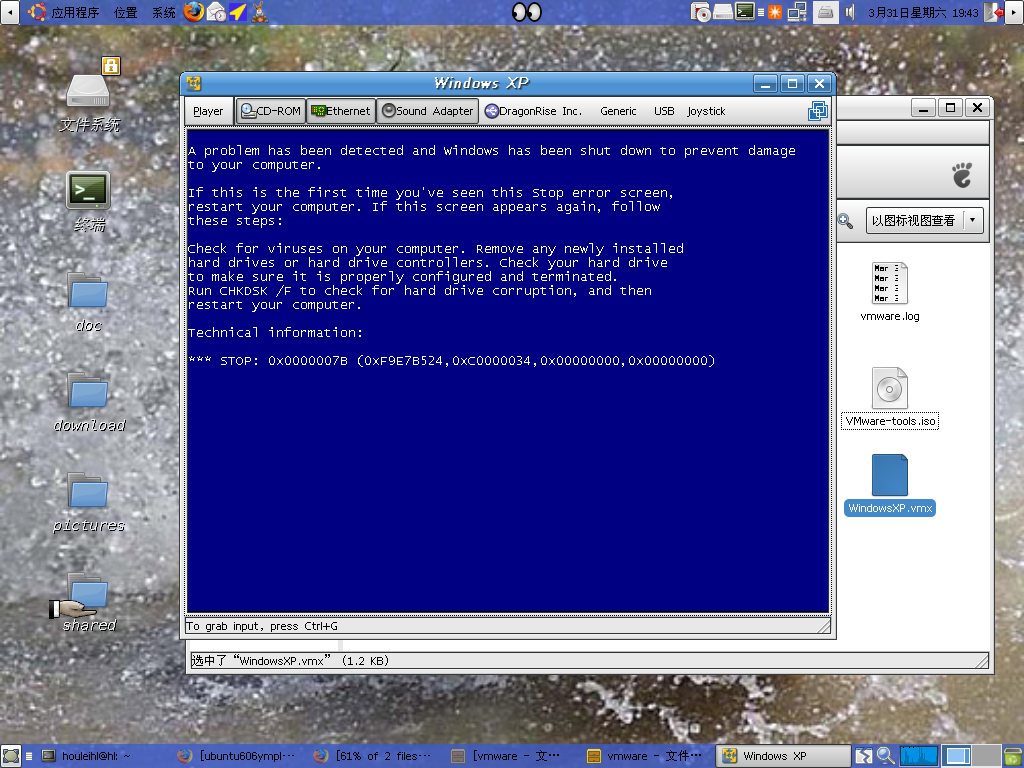Open the 以图标视图查看 view dropdown
This screenshot has width=1024, height=768.
(924, 221)
